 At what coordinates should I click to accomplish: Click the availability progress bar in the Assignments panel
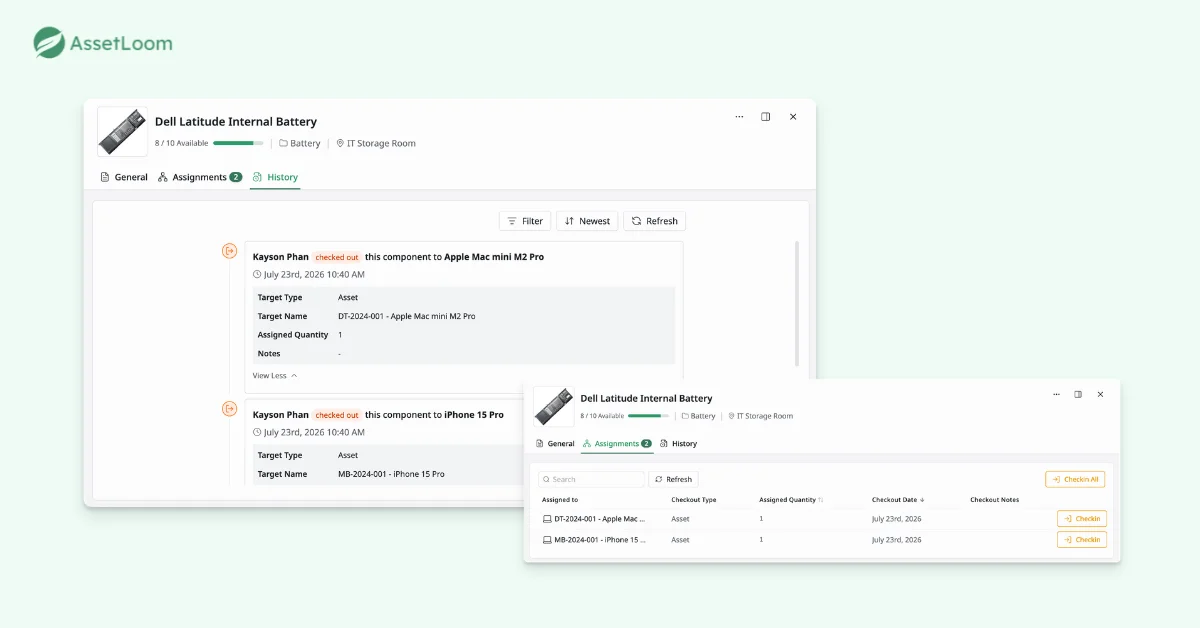click(x=649, y=416)
